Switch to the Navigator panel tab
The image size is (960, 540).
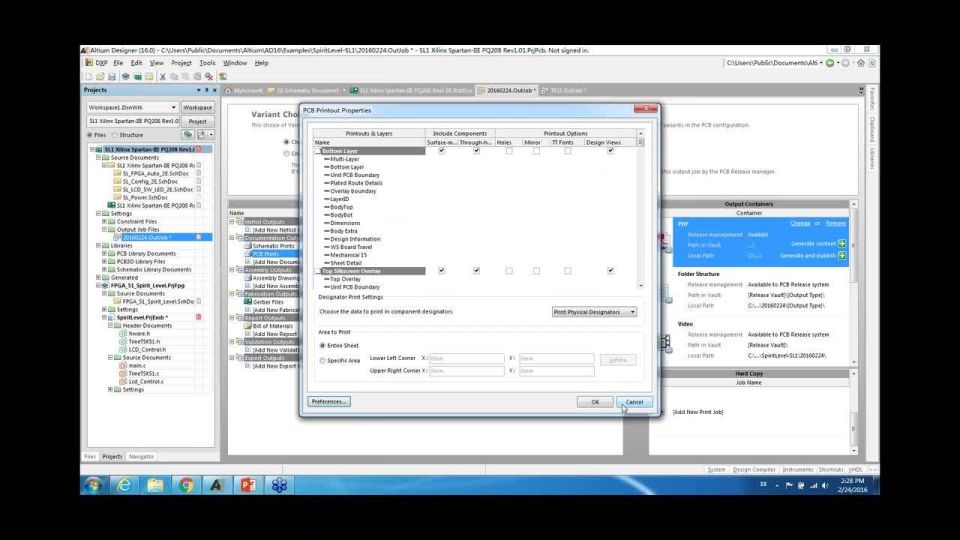[x=141, y=457]
